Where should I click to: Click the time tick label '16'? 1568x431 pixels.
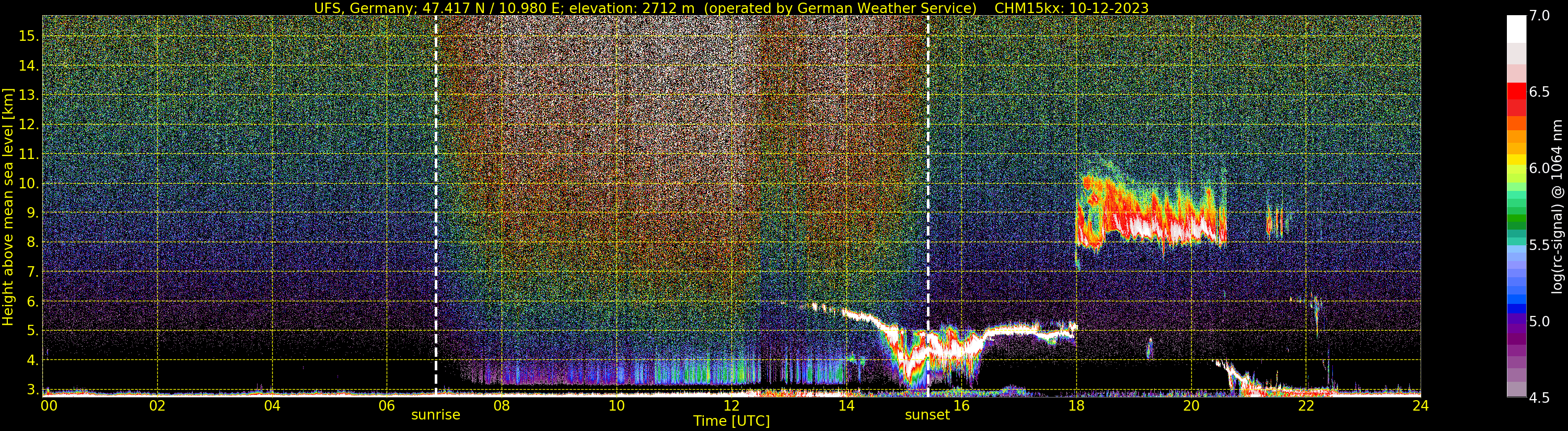961,405
